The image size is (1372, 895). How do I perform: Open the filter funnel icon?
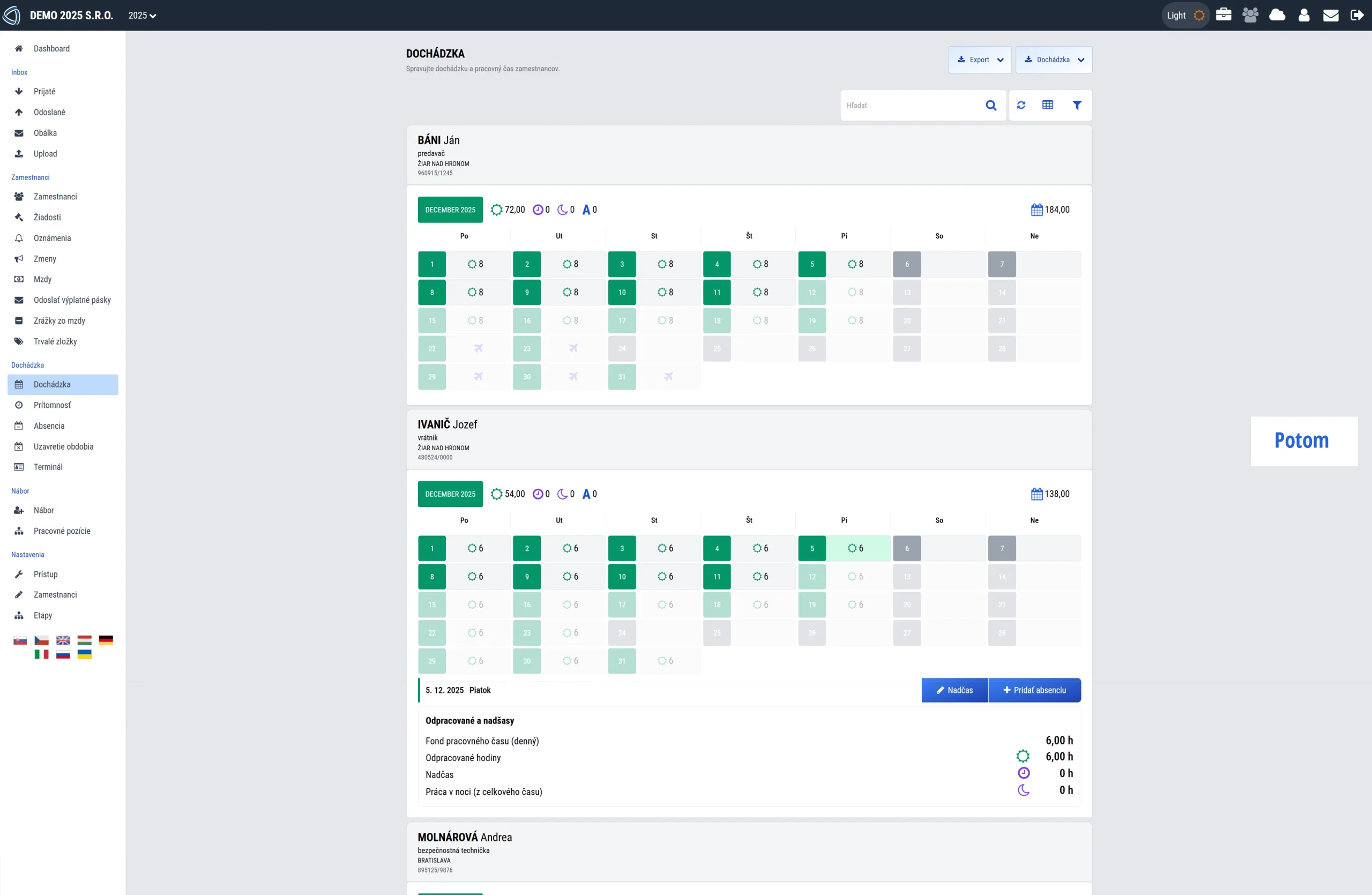[1076, 105]
